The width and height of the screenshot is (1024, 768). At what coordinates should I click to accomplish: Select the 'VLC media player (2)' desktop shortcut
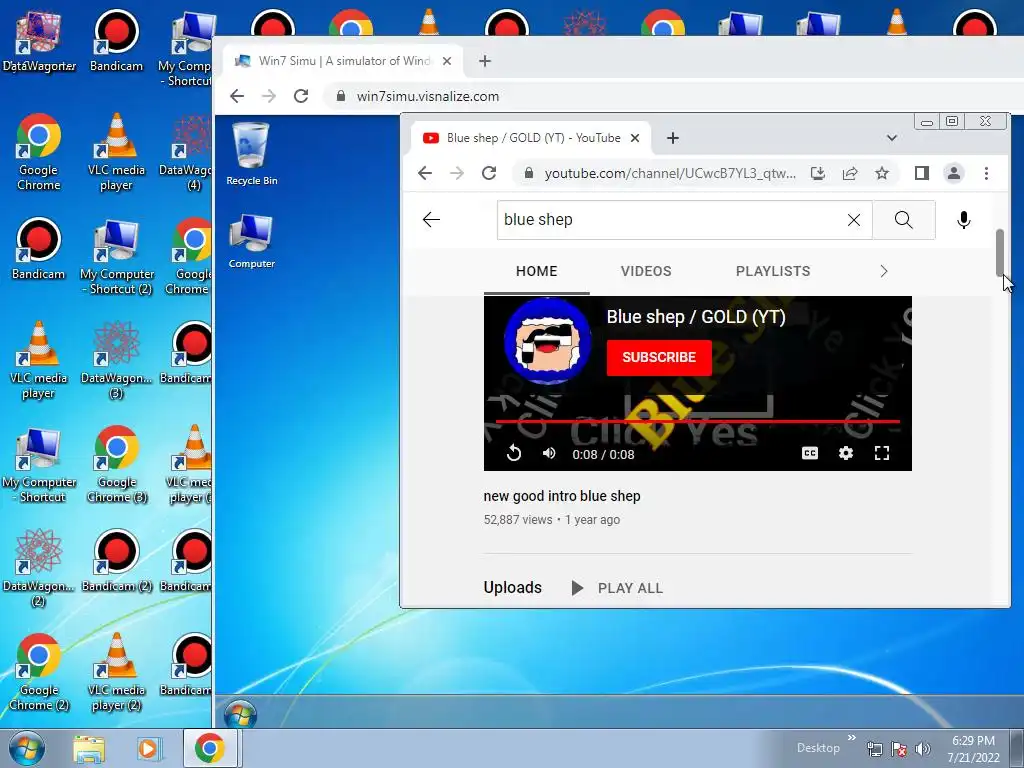tap(116, 673)
